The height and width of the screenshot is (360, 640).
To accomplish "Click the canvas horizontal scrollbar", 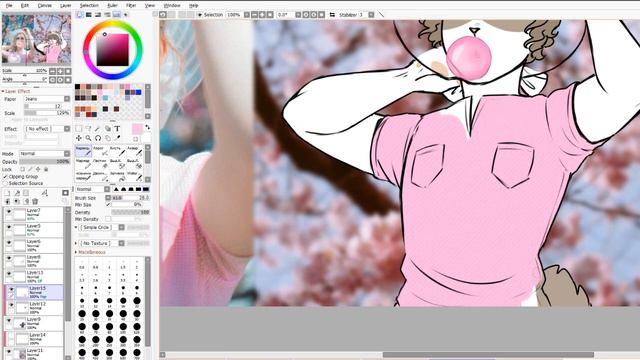I will [488, 355].
